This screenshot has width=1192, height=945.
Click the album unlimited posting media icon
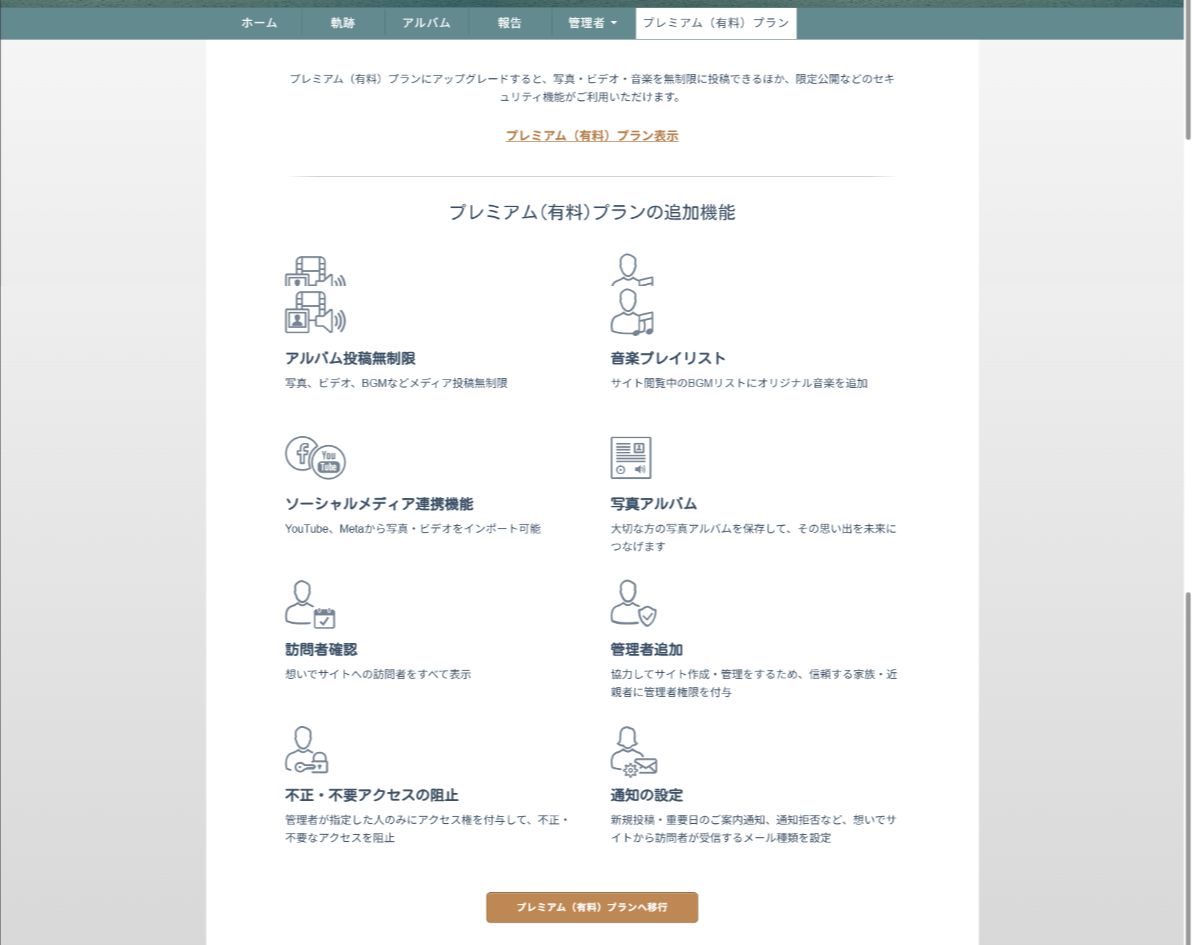click(315, 311)
